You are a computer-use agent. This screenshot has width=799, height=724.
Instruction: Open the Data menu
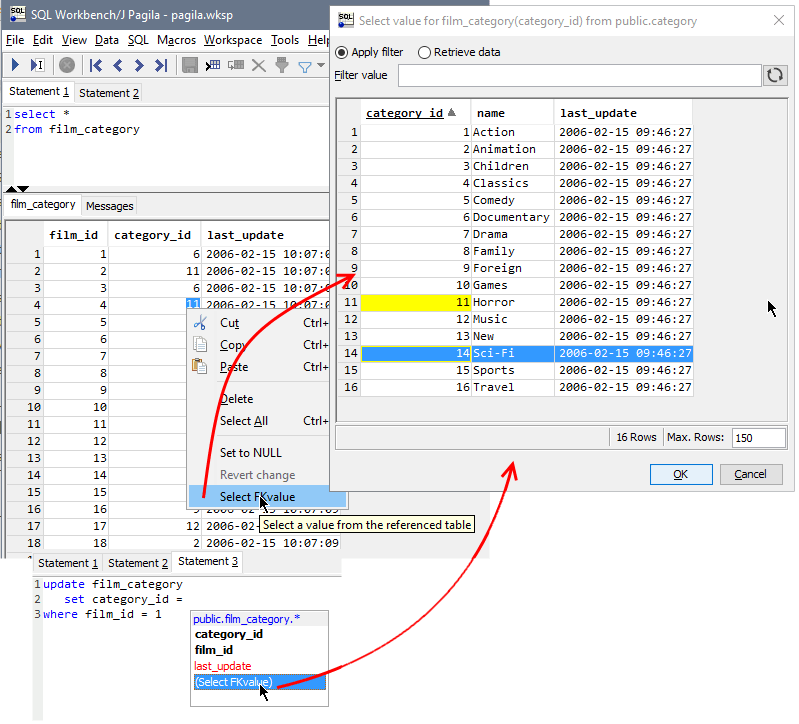click(106, 40)
